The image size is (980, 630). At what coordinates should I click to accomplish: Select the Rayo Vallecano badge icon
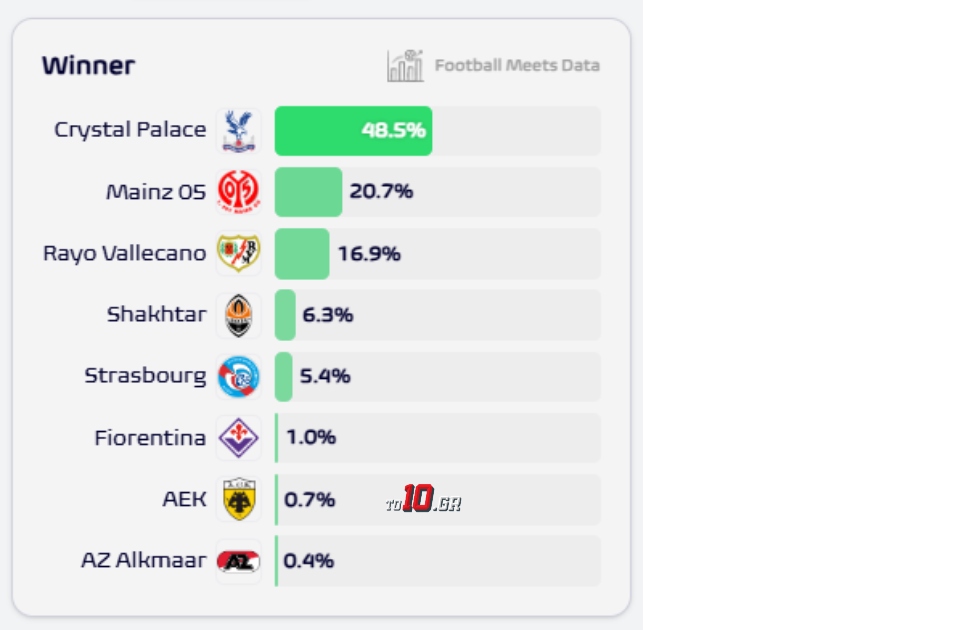238,253
